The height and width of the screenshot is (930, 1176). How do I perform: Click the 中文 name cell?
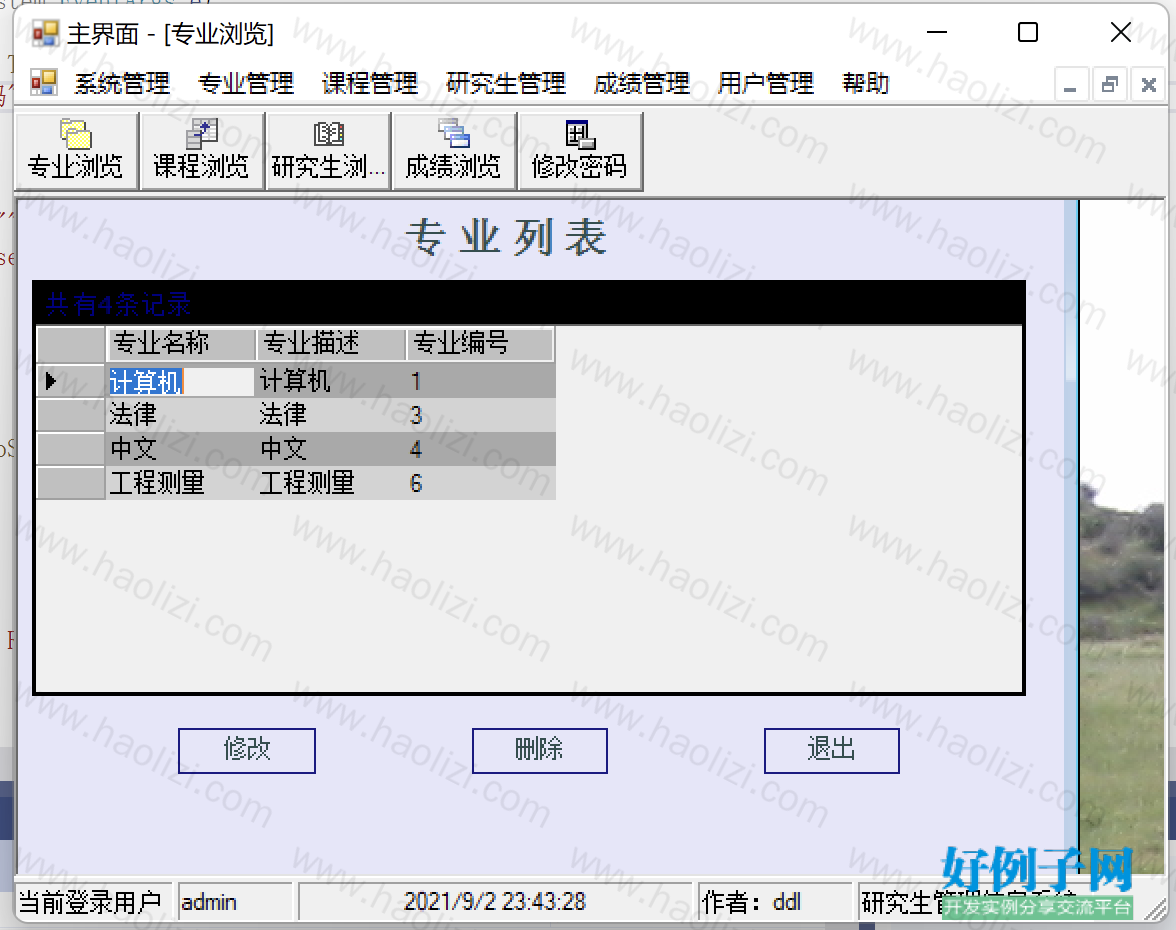pos(181,448)
